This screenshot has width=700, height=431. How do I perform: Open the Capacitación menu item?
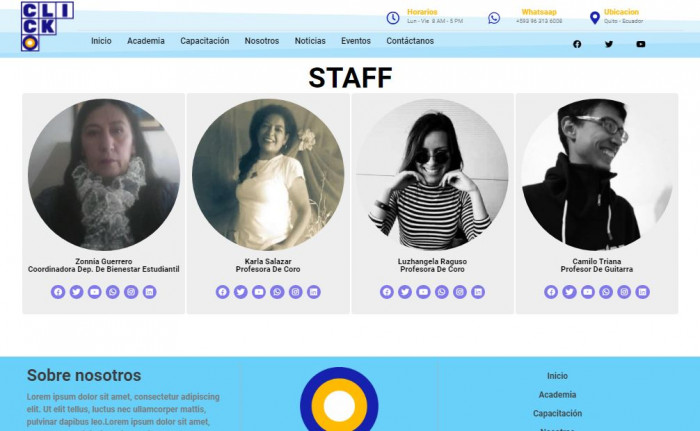204,41
